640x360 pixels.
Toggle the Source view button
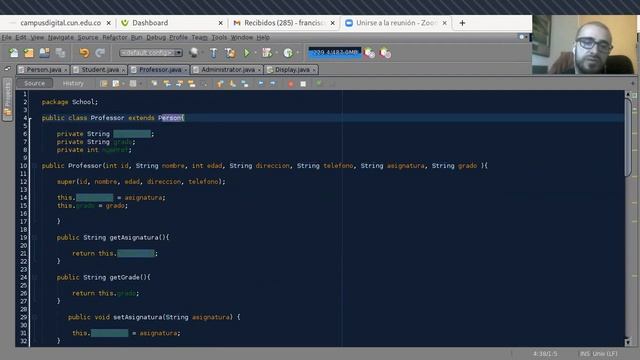(x=35, y=83)
